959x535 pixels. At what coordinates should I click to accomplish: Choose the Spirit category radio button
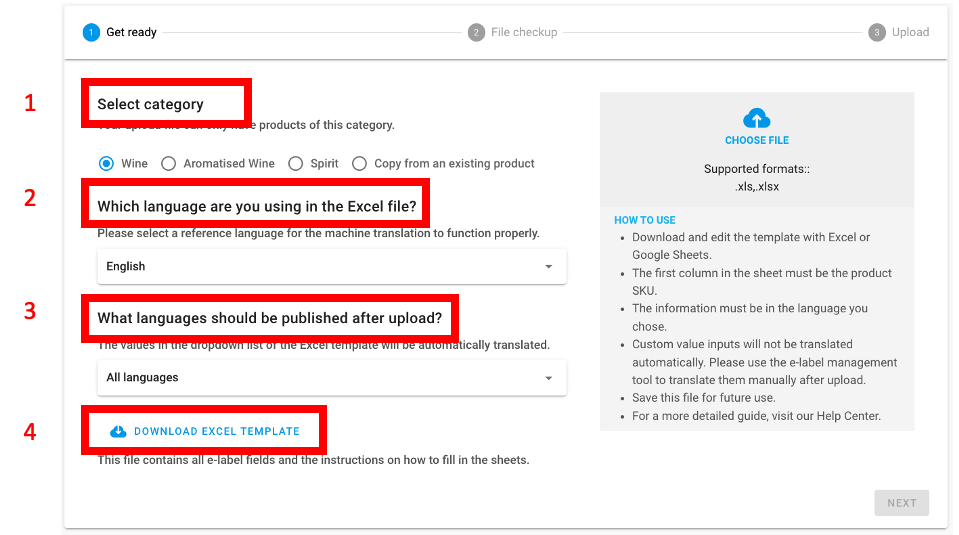click(x=295, y=163)
